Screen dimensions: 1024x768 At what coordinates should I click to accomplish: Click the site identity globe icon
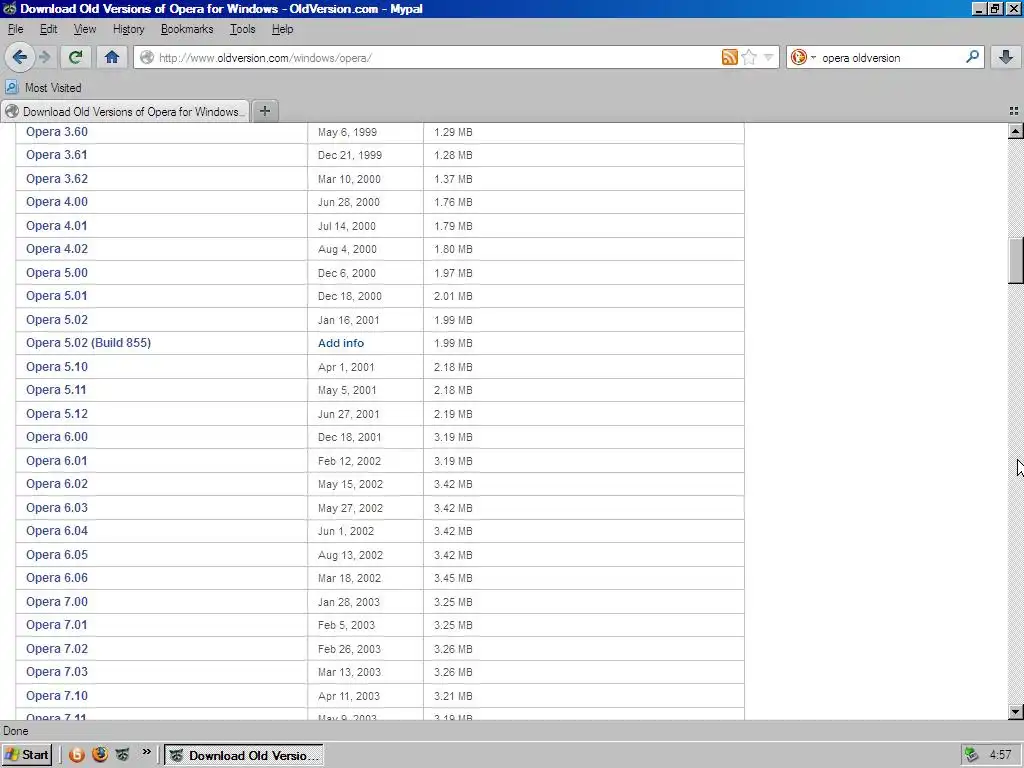[x=147, y=57]
